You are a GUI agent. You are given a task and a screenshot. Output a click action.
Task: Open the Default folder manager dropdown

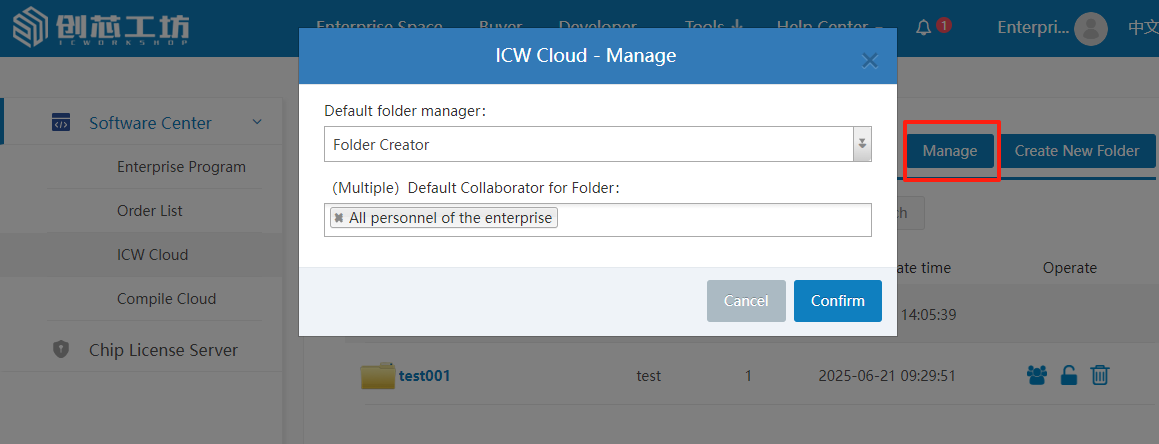[x=861, y=144]
